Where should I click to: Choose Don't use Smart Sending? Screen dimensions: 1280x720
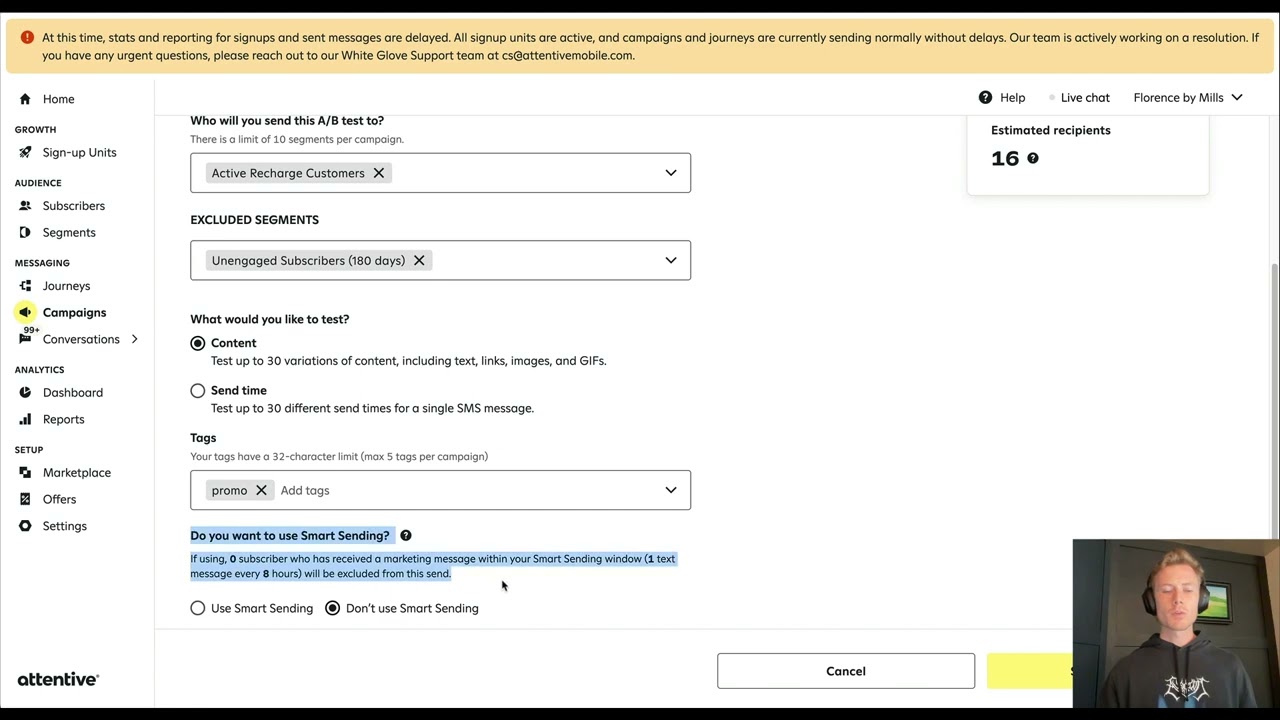tap(333, 608)
